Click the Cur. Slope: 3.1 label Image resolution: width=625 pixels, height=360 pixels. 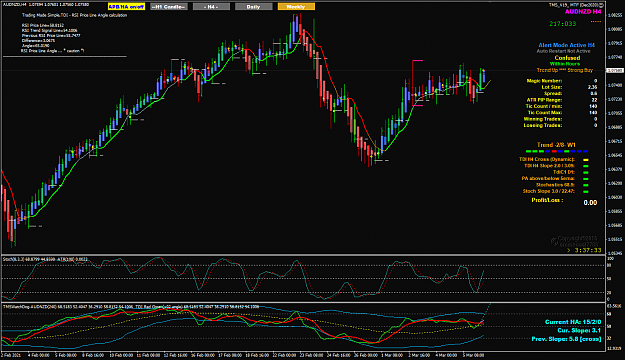coord(579,330)
